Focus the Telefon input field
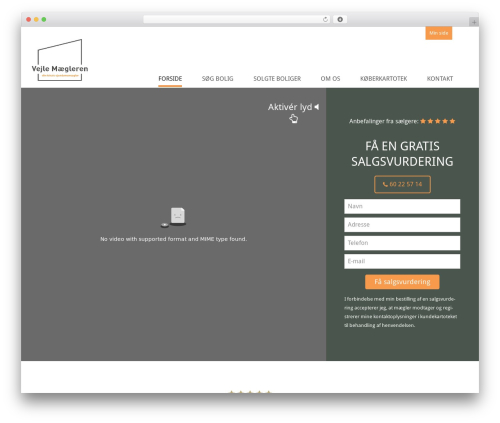The image size is (500, 423). click(x=402, y=243)
